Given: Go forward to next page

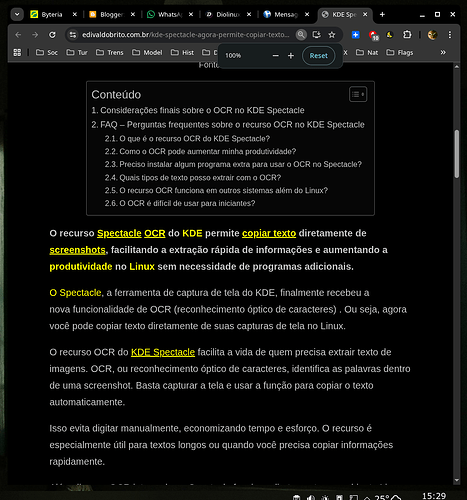Looking at the screenshot, I should coord(35,35).
